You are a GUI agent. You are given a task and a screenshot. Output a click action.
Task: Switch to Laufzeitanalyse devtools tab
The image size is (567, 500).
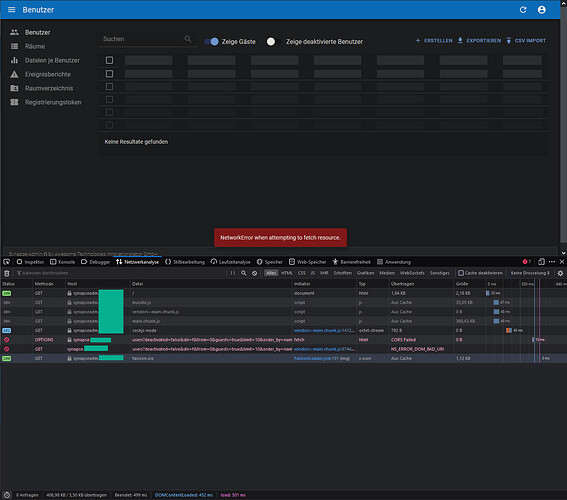230,262
